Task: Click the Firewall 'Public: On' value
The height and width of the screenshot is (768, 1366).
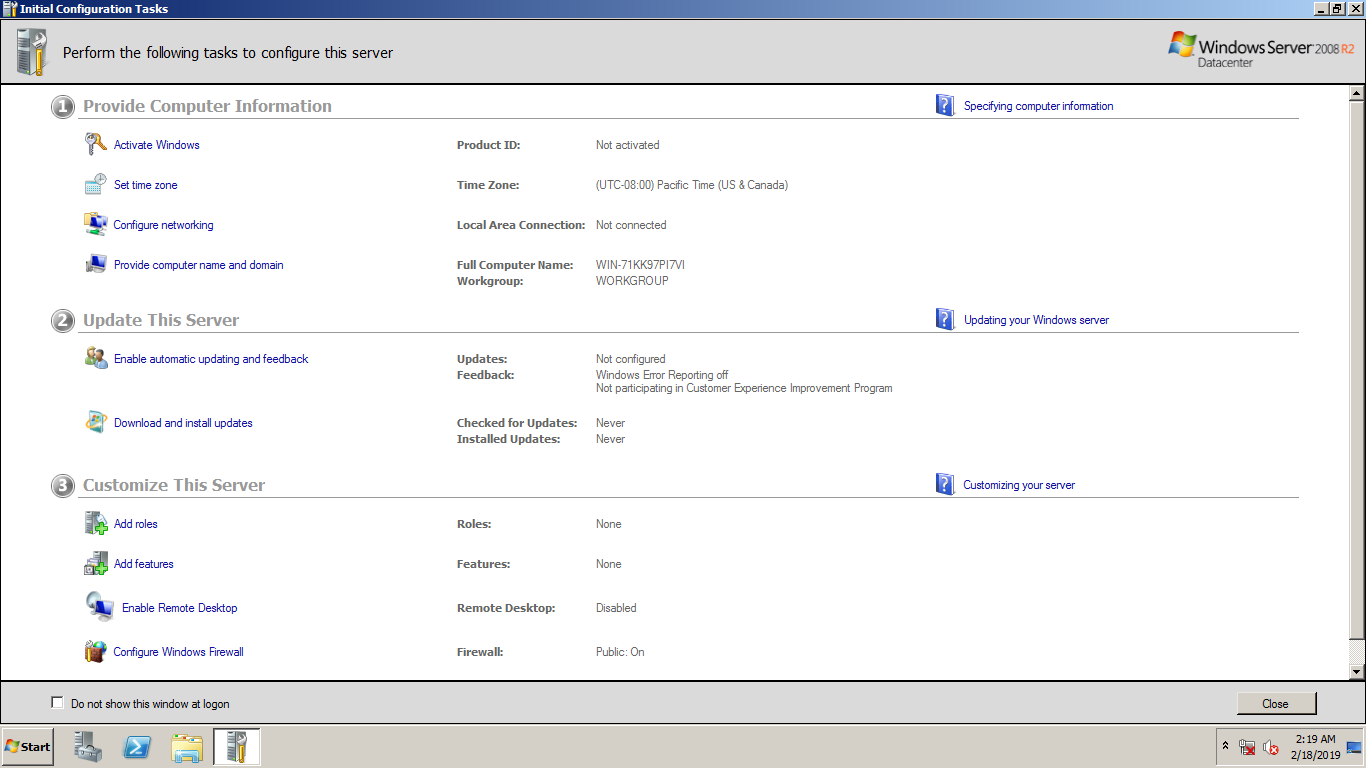Action: tap(620, 652)
